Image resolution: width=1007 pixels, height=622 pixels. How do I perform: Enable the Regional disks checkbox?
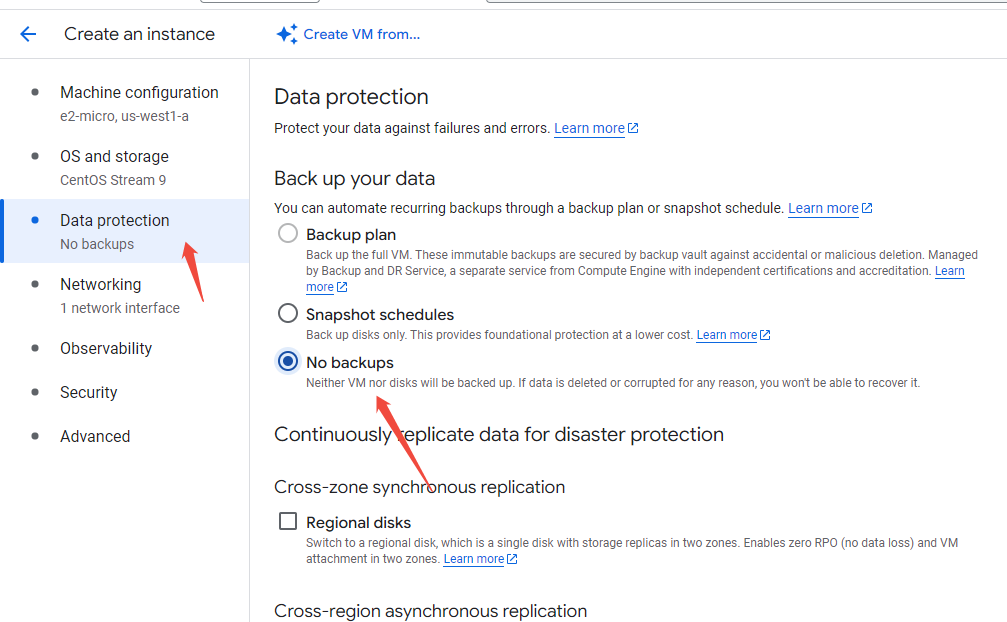tap(288, 522)
